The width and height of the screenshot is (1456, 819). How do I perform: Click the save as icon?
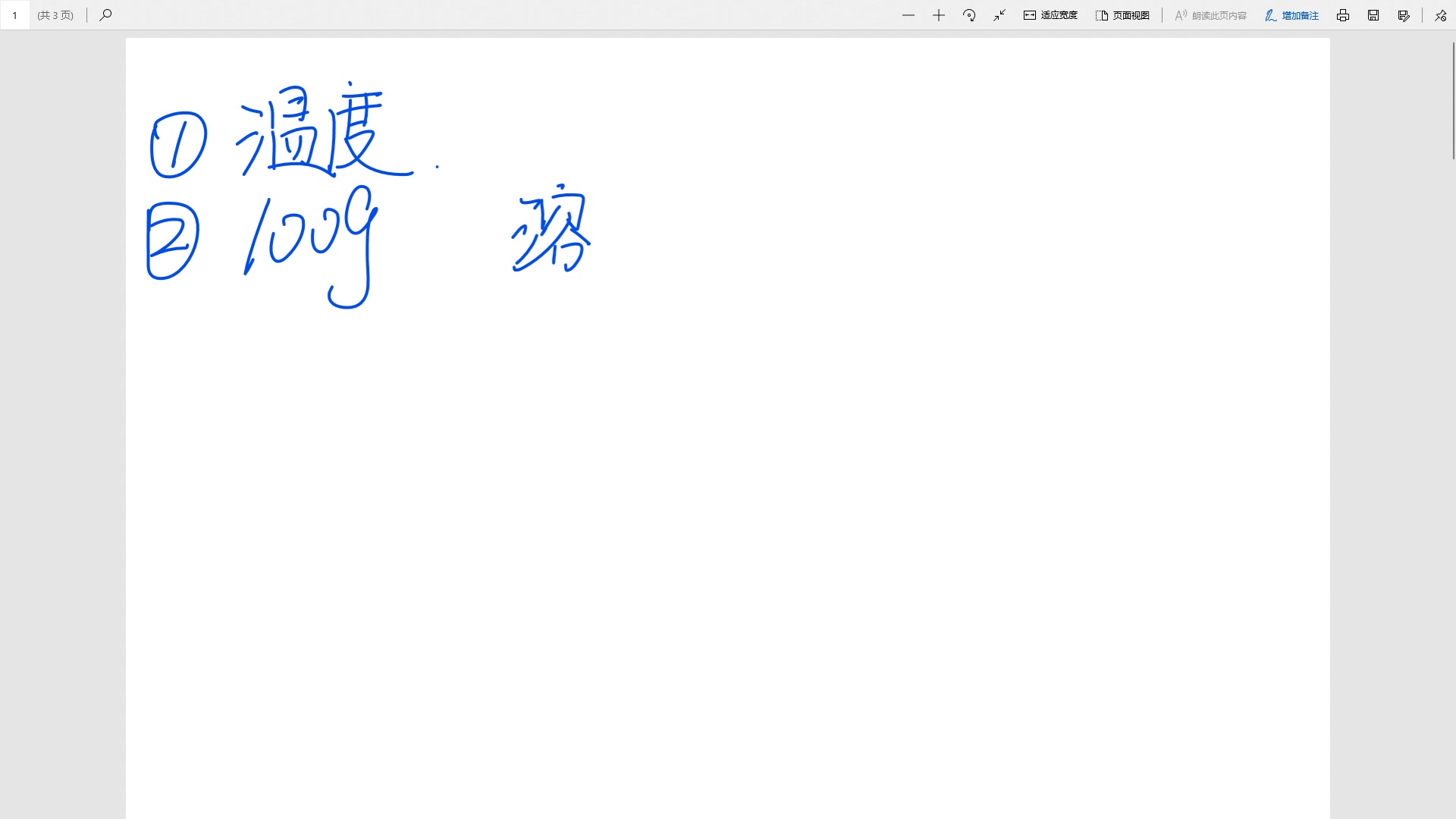coord(1404,15)
